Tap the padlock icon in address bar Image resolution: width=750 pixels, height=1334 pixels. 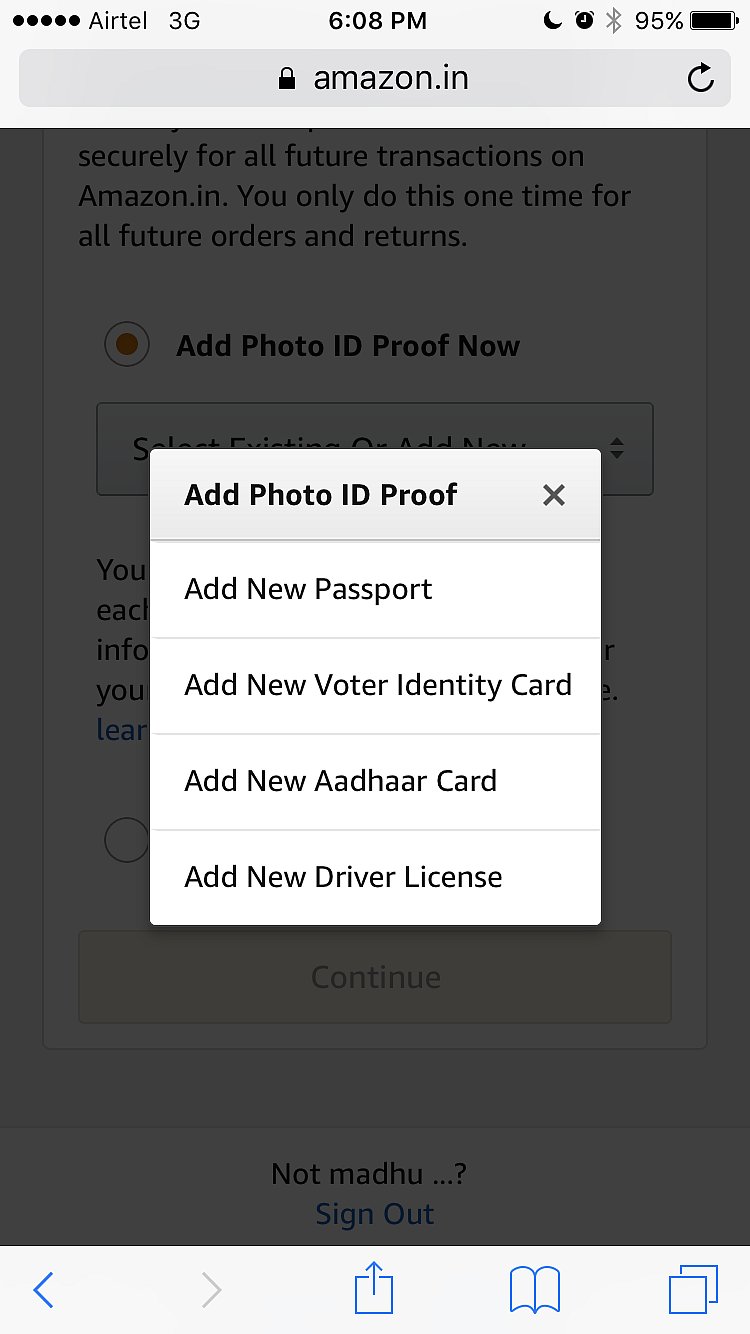tap(288, 79)
